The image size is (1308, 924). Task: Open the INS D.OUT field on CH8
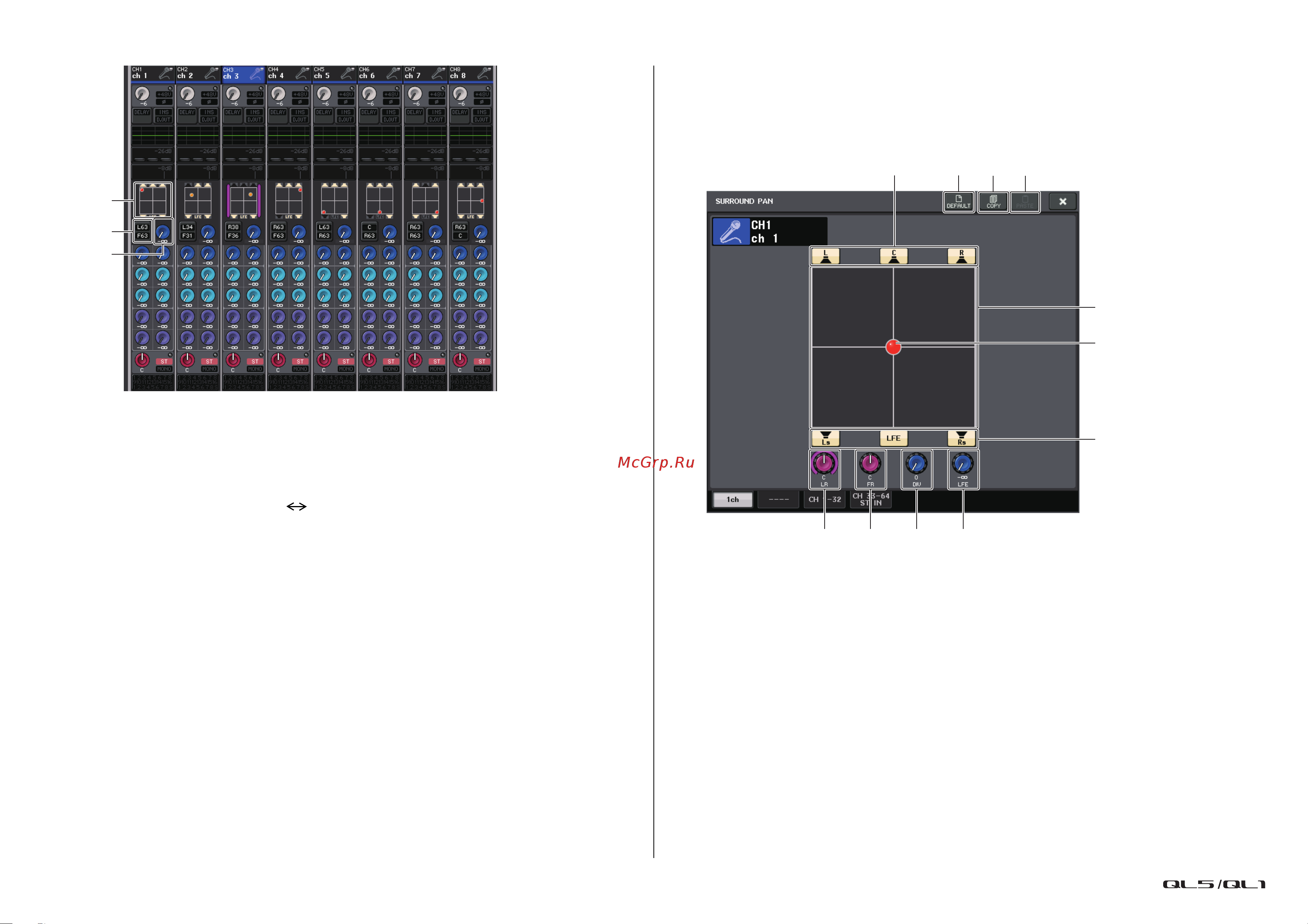coord(482,116)
